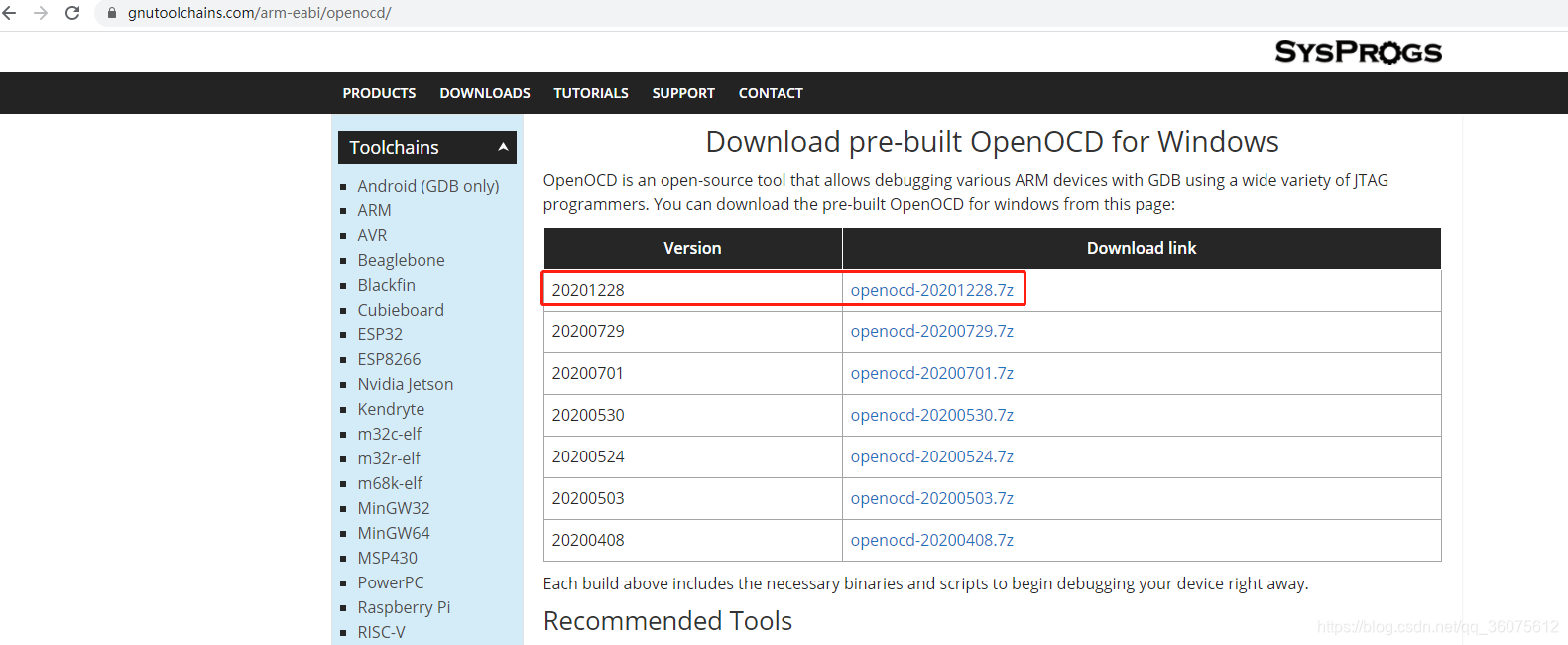Click the page heading about OpenOCD for Windows

(x=992, y=142)
